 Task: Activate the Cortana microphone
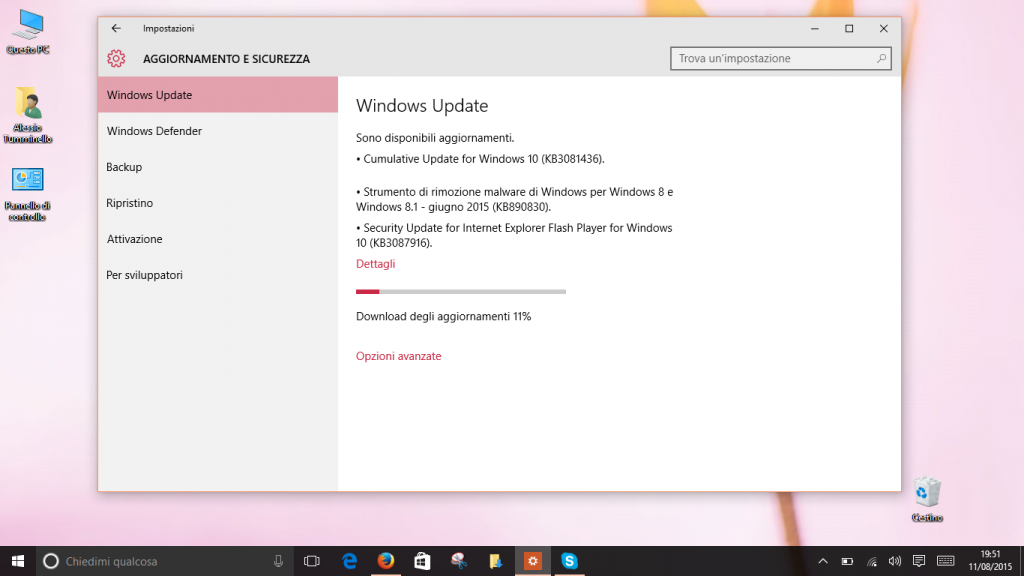click(x=278, y=561)
